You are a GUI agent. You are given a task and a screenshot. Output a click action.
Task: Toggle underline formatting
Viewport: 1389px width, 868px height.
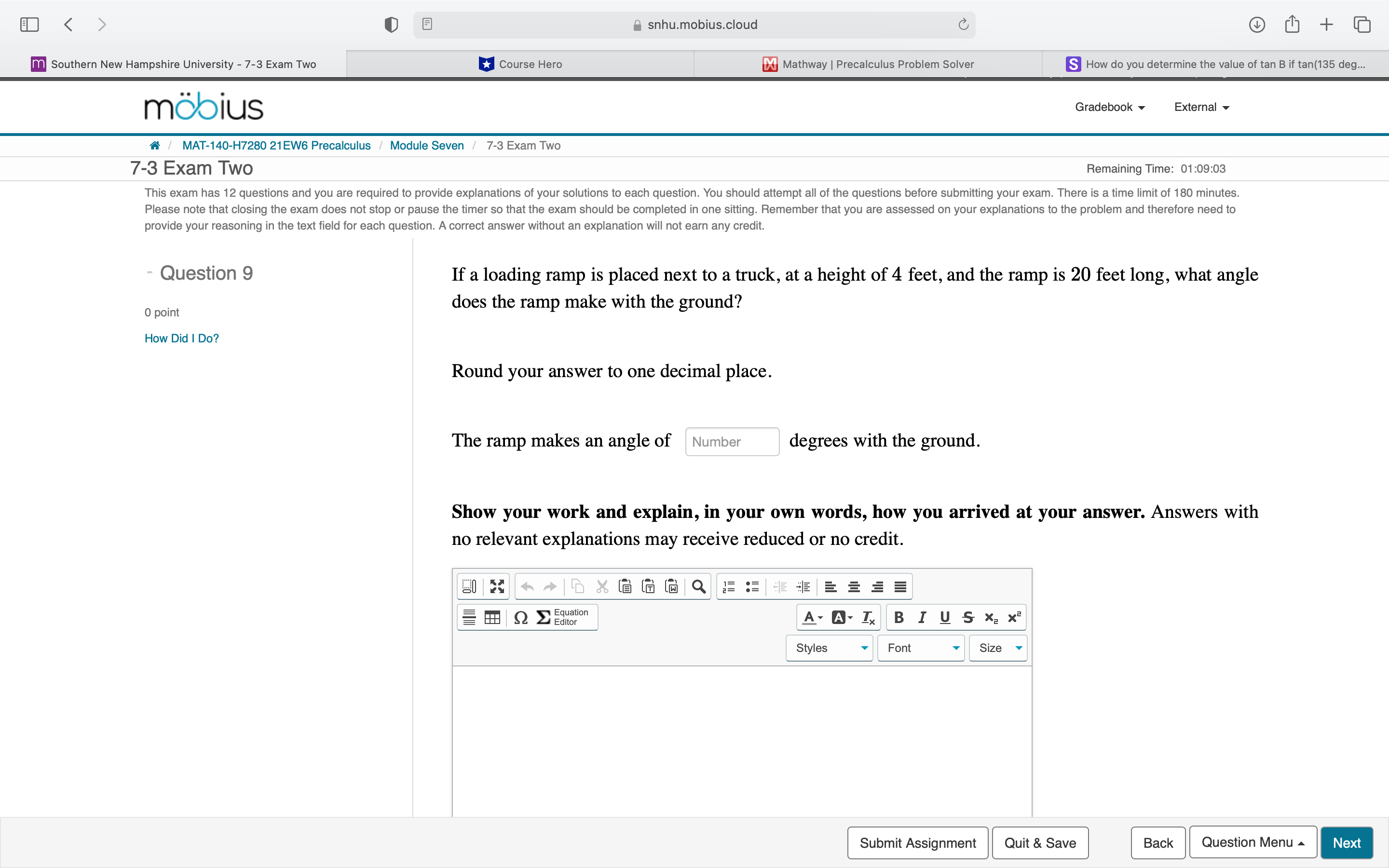coord(945,617)
